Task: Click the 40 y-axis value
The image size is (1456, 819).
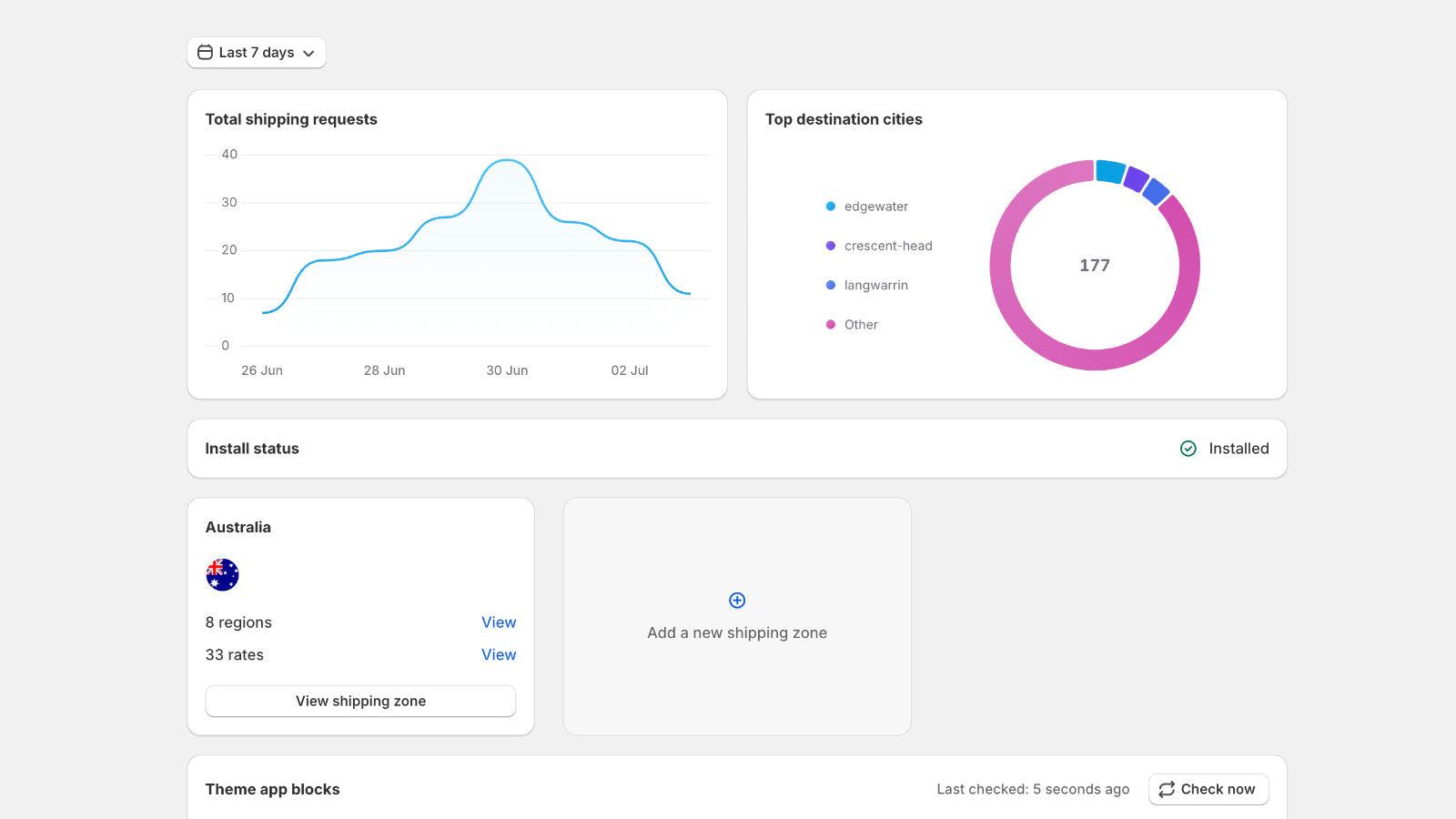Action: click(x=229, y=155)
